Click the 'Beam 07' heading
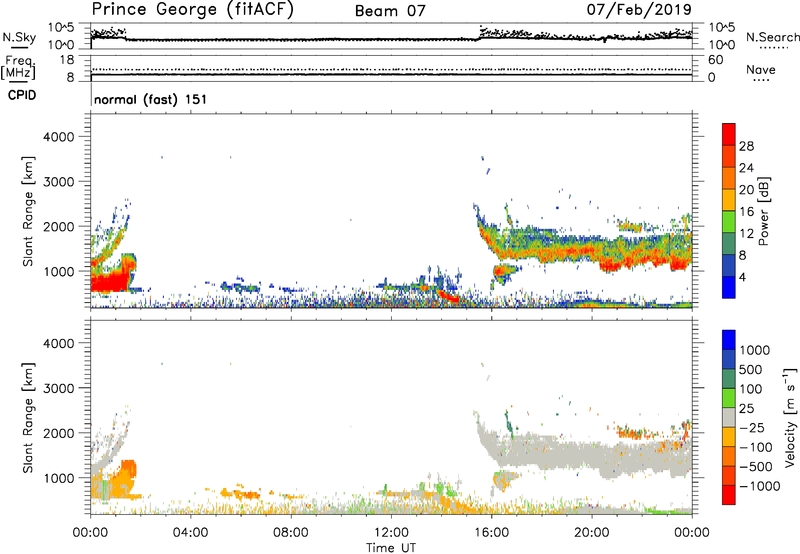Image resolution: width=800 pixels, height=554 pixels. click(x=390, y=11)
